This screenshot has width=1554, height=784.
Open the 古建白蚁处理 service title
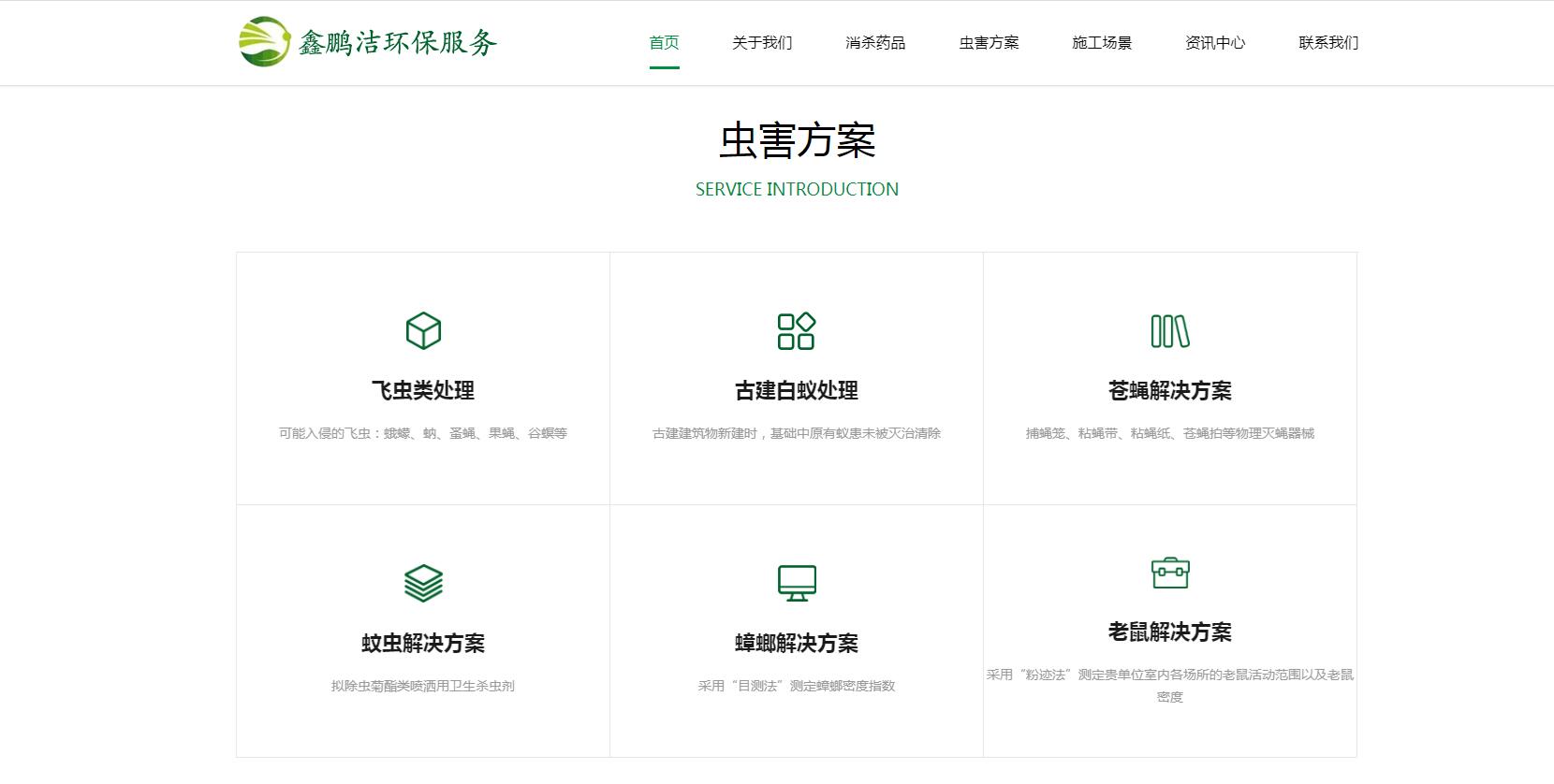pos(797,390)
